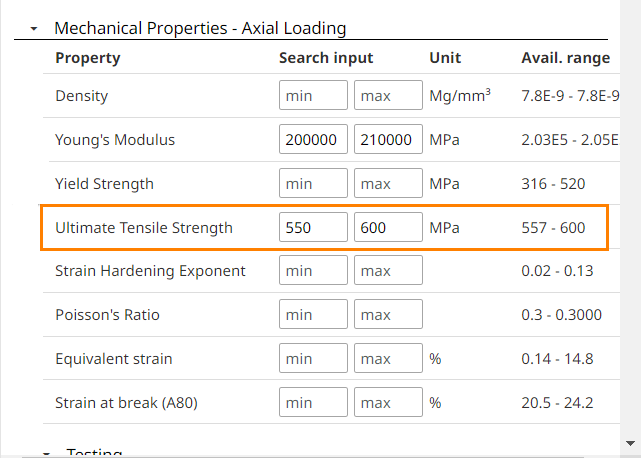Screen dimensions: 641x458
Task: Click Strain Hardening Exponent min field
Action: [x=313, y=271]
